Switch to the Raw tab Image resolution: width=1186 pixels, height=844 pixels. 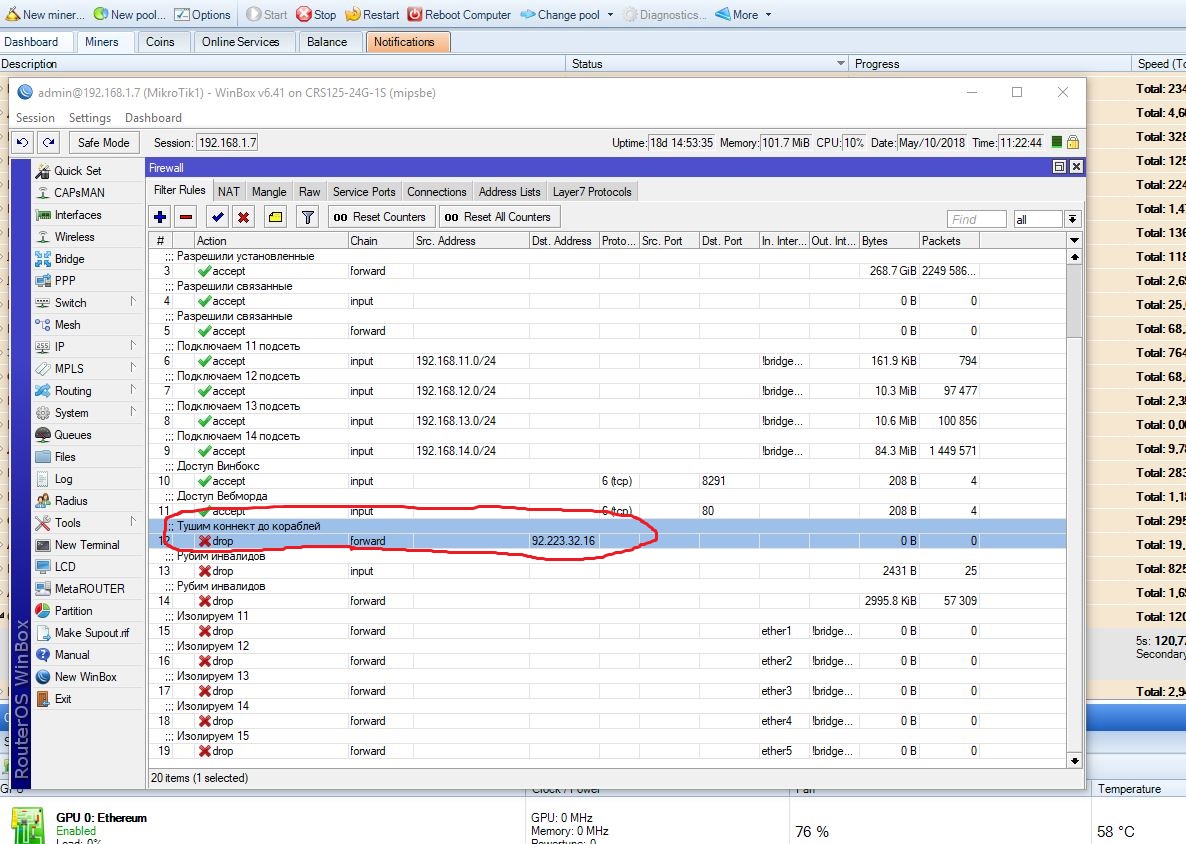(x=309, y=192)
